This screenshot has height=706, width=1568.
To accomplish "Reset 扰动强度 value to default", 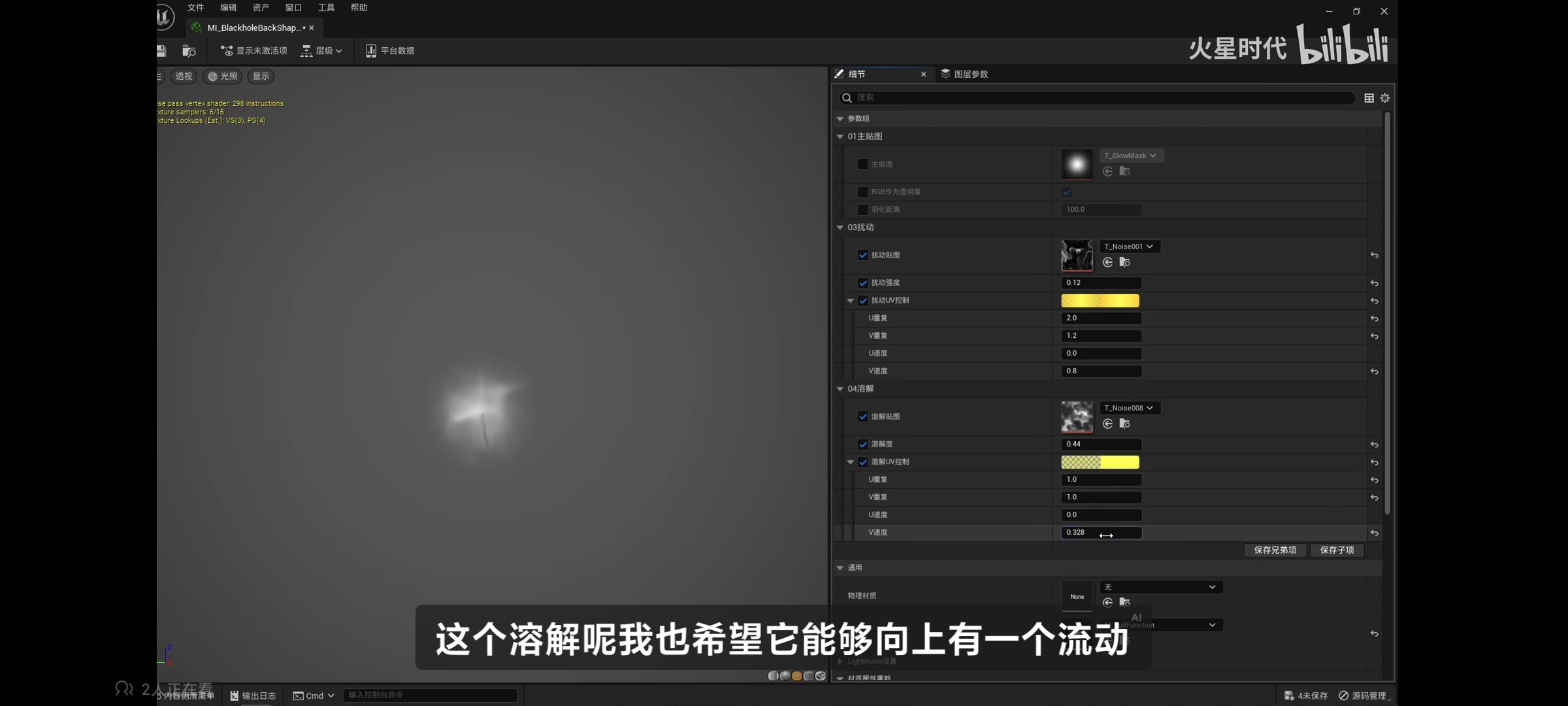I will click(x=1374, y=283).
